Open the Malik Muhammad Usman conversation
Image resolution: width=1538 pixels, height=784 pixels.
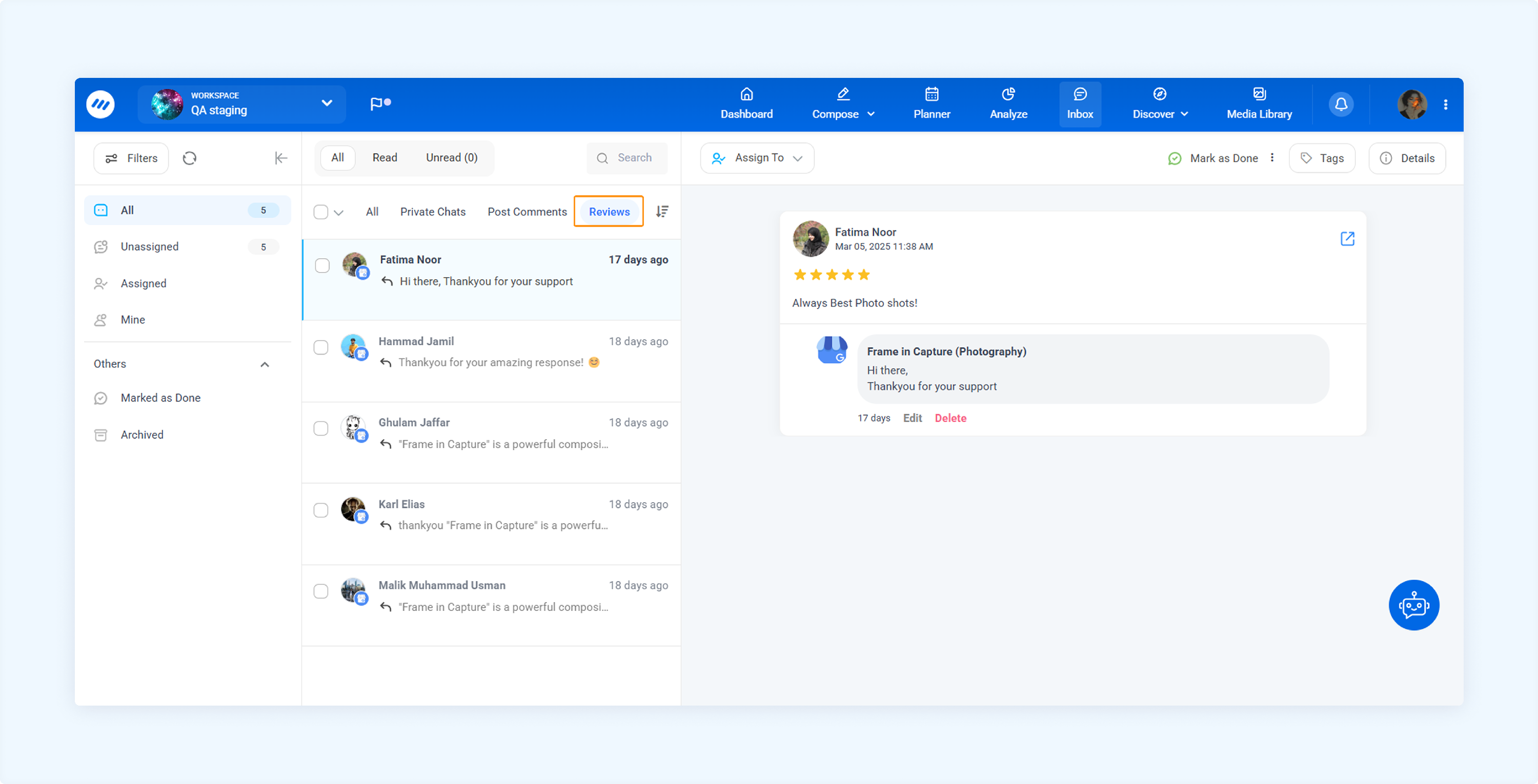click(491, 606)
